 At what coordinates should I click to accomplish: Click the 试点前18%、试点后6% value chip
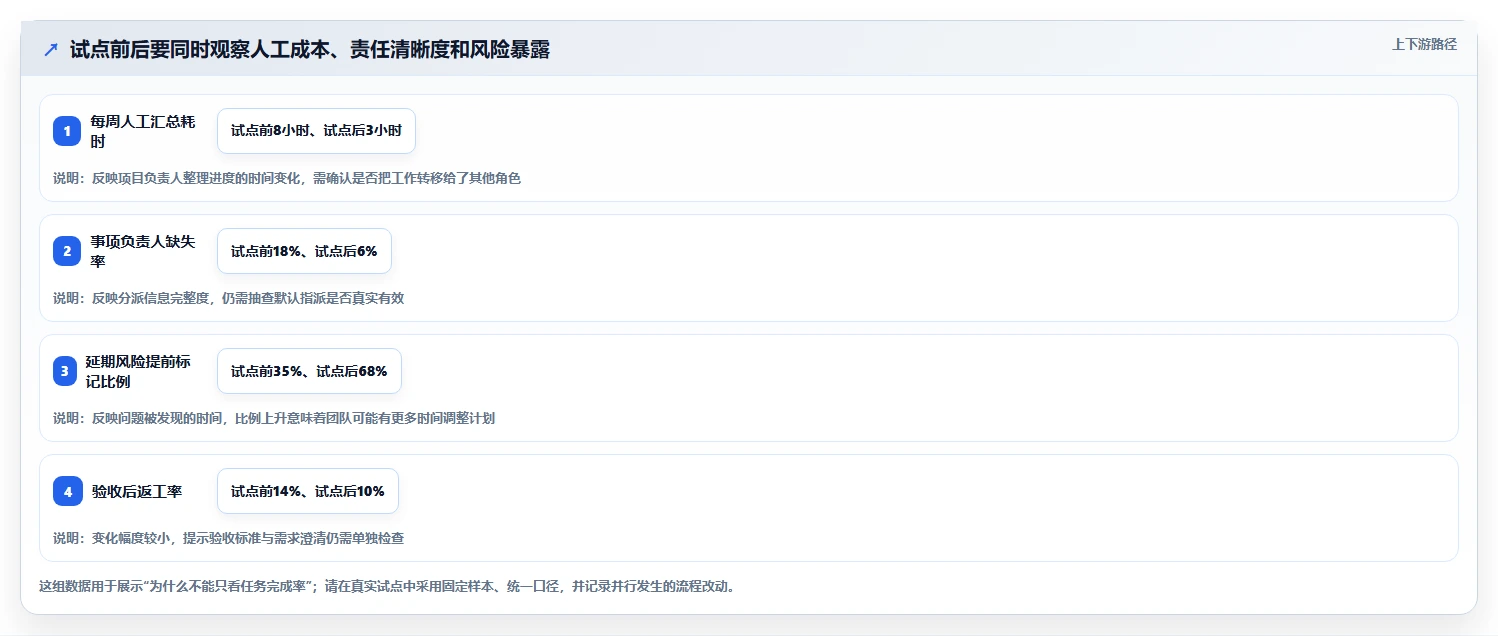[304, 251]
